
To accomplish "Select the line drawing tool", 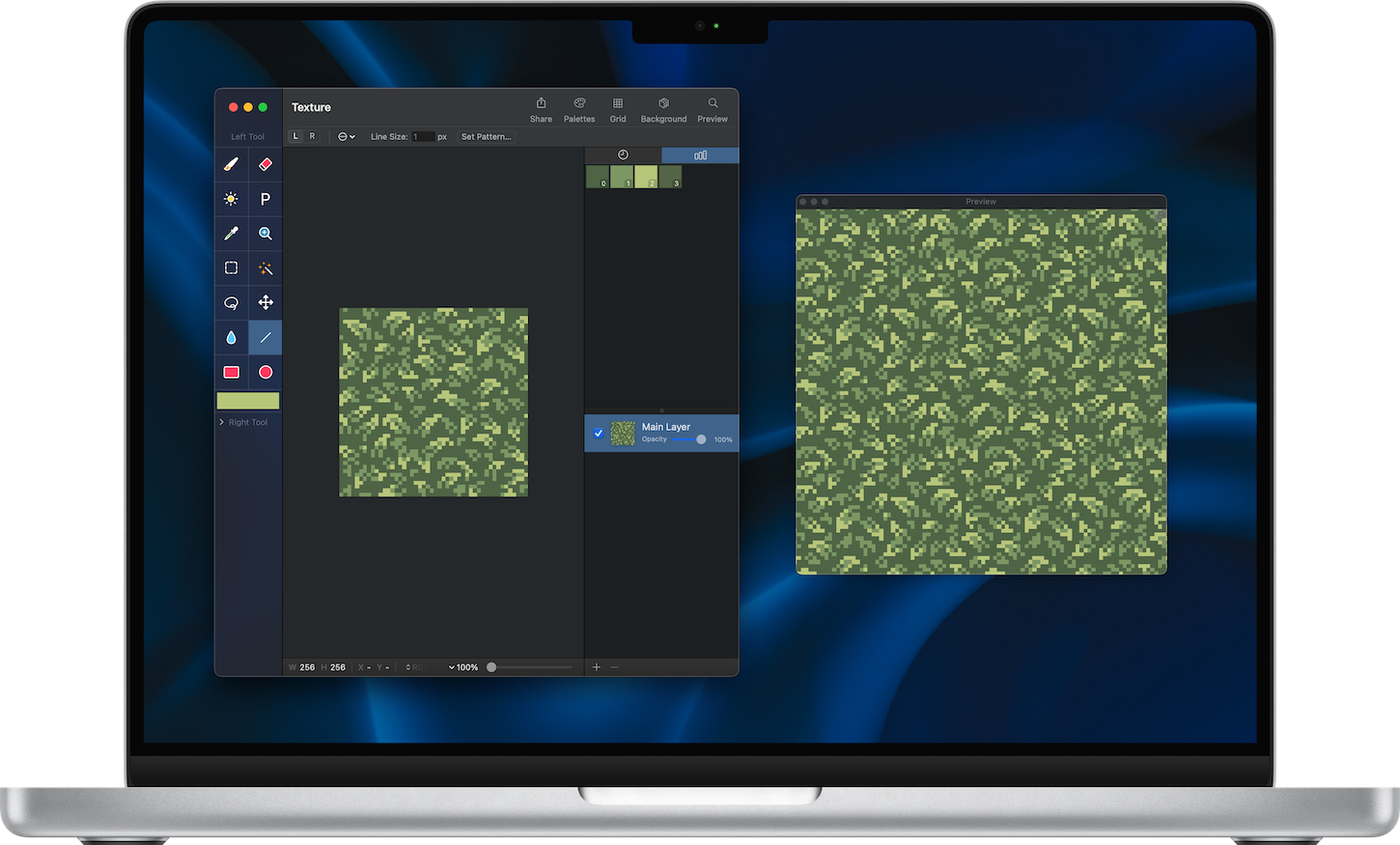I will point(266,337).
